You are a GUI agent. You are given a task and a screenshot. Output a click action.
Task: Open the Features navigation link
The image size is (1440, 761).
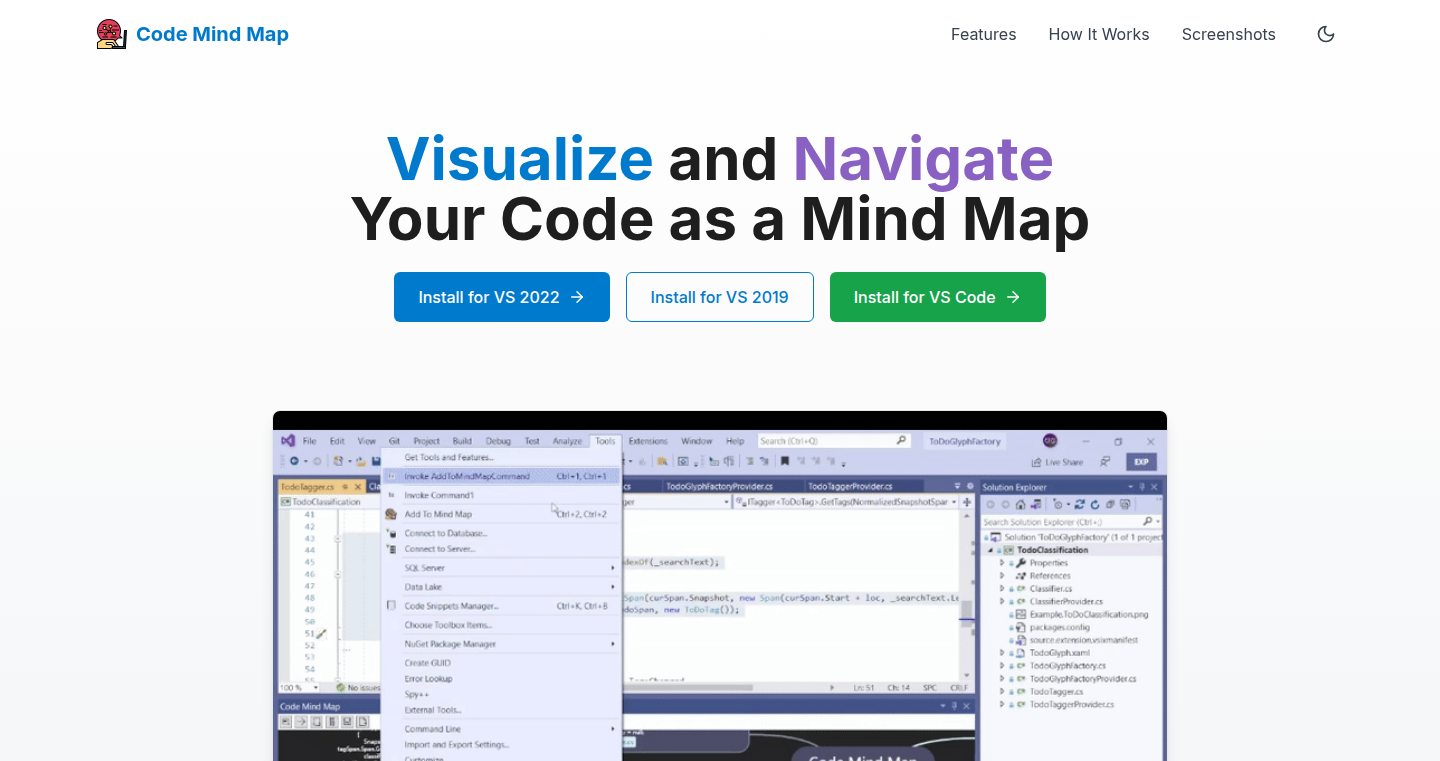pos(983,34)
